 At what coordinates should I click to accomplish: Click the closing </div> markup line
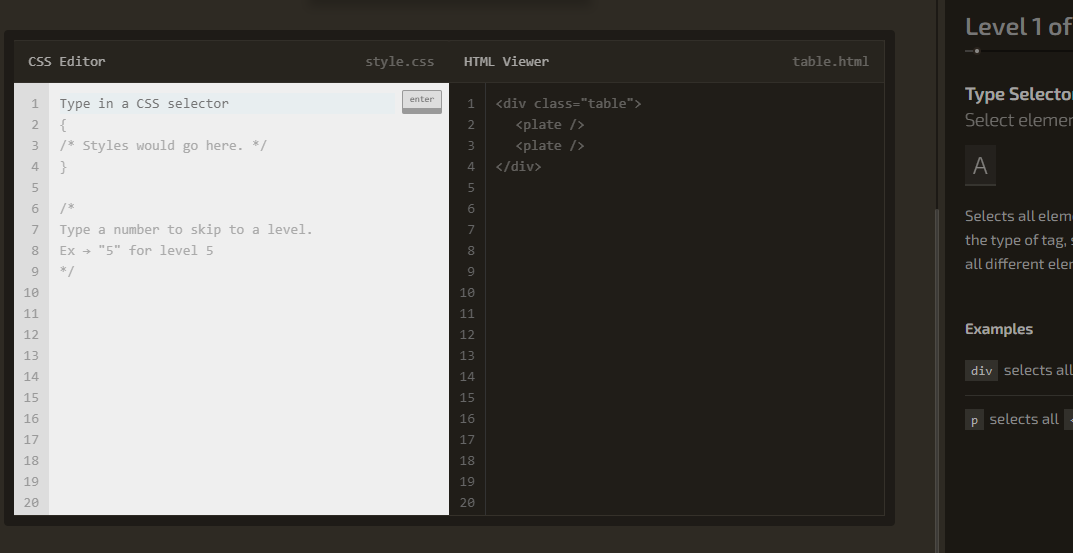click(518, 166)
